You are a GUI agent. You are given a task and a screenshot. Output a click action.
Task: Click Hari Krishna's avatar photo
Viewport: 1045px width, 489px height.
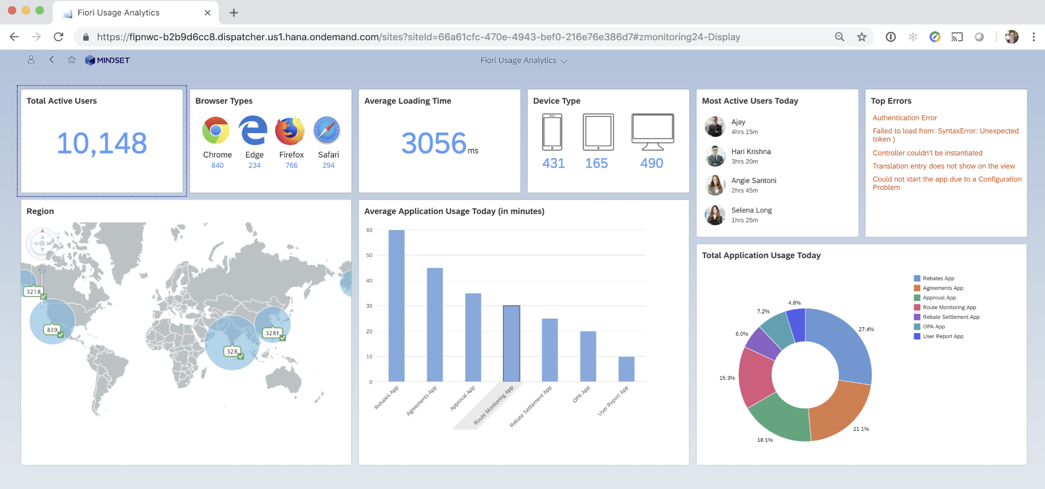715,156
